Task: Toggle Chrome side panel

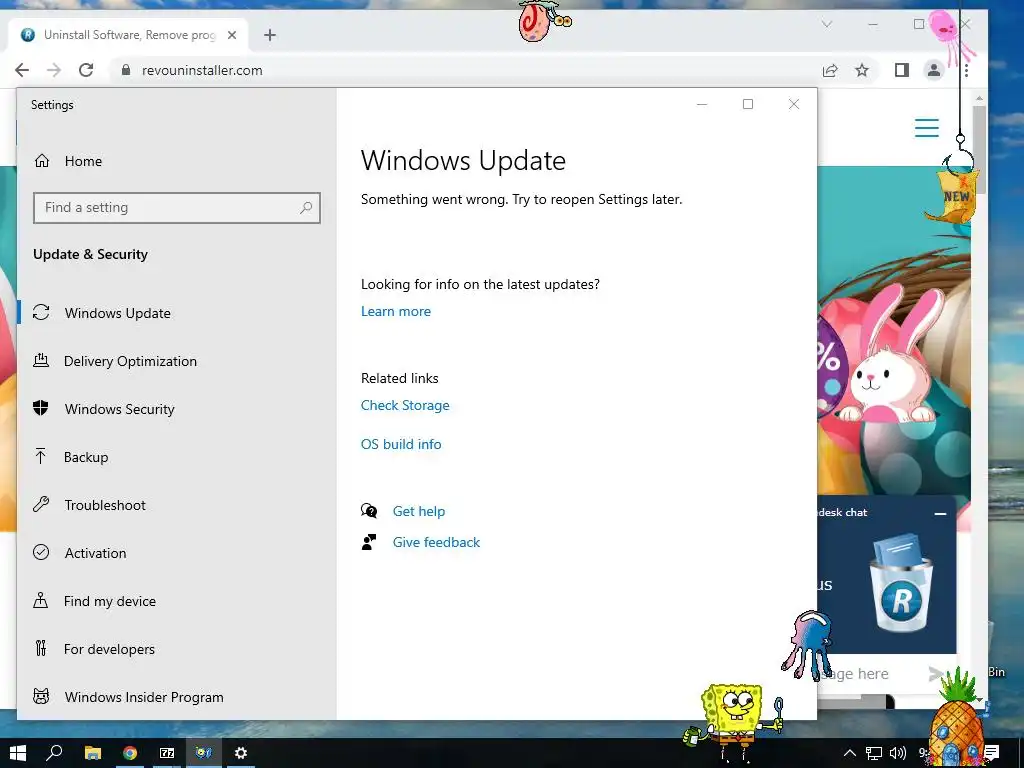Action: [902, 70]
